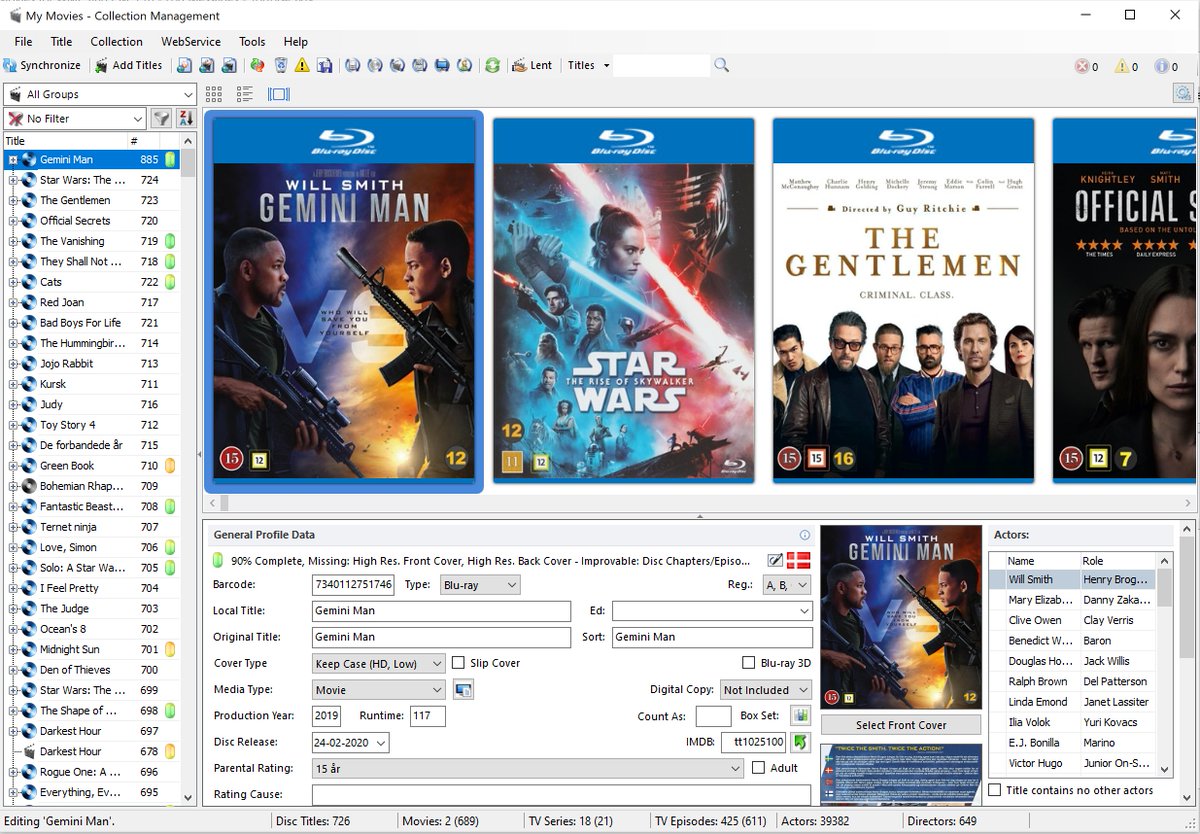Screen dimensions: 1200x834
Task: Click the Select Front Cover button
Action: pyautogui.click(x=901, y=725)
